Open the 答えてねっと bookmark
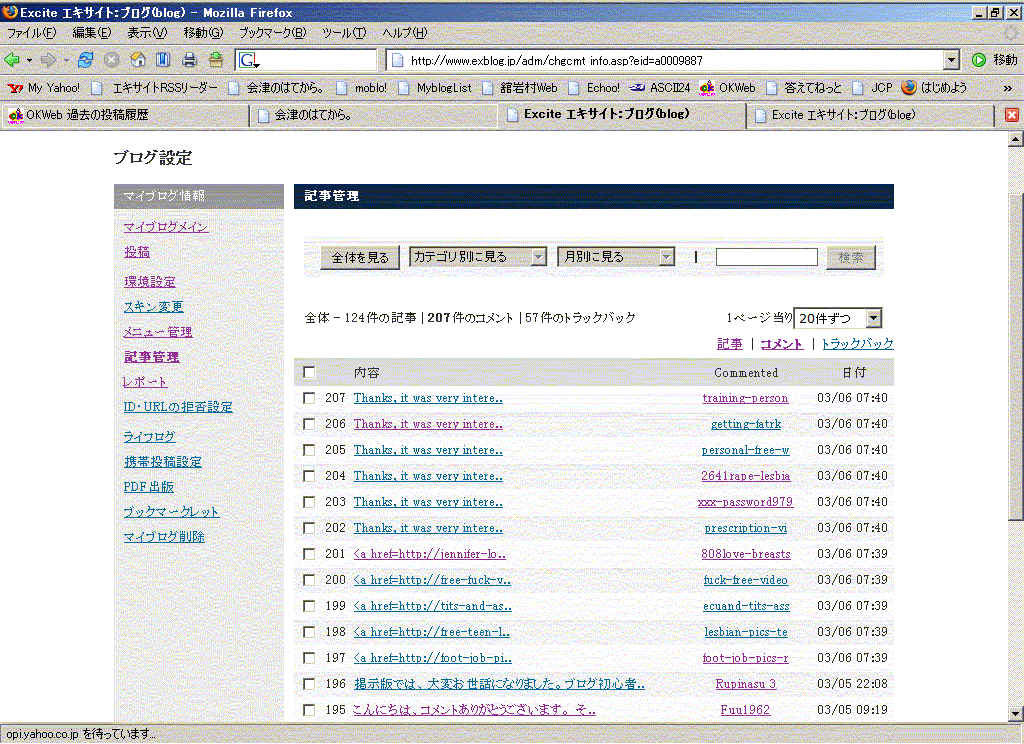The image size is (1024, 744). (805, 88)
